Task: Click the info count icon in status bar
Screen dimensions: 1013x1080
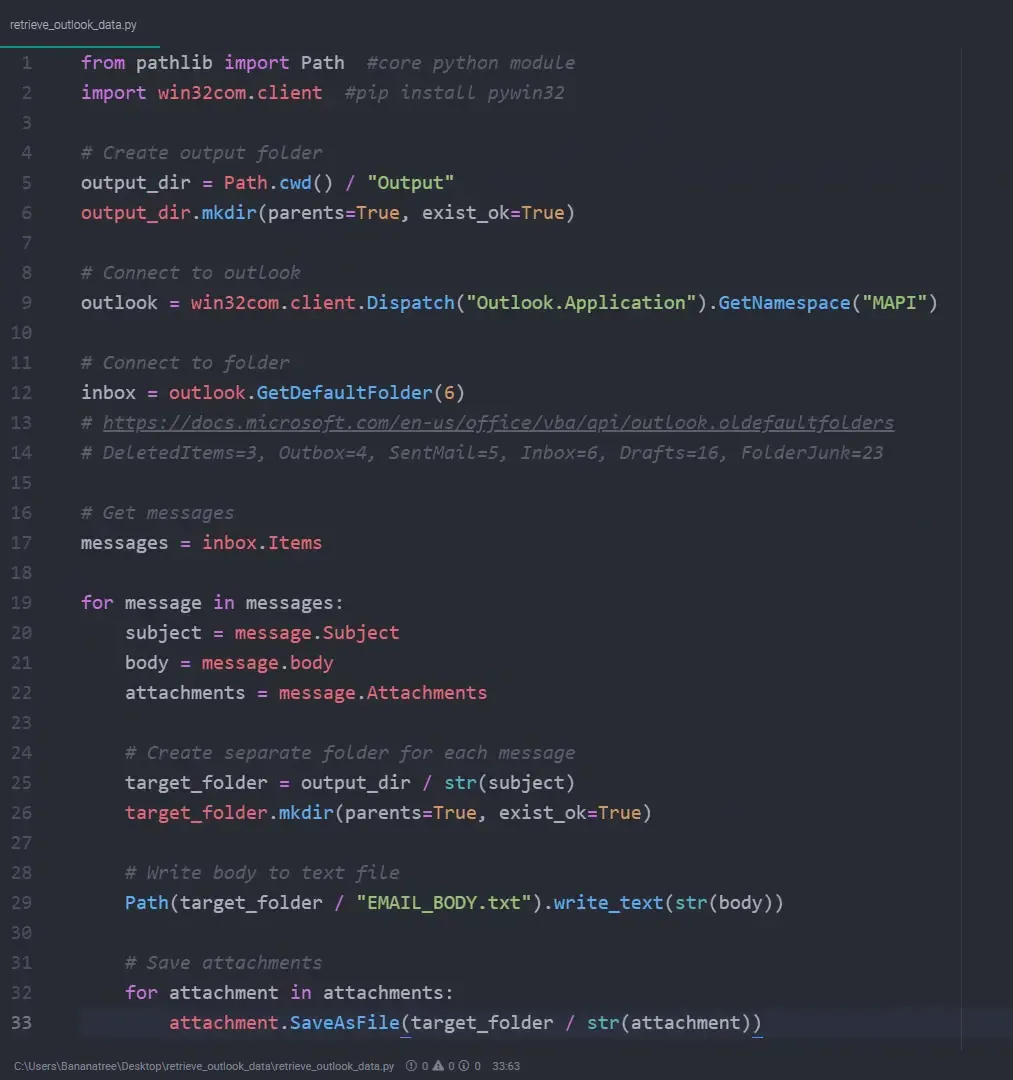Action: (x=465, y=1066)
